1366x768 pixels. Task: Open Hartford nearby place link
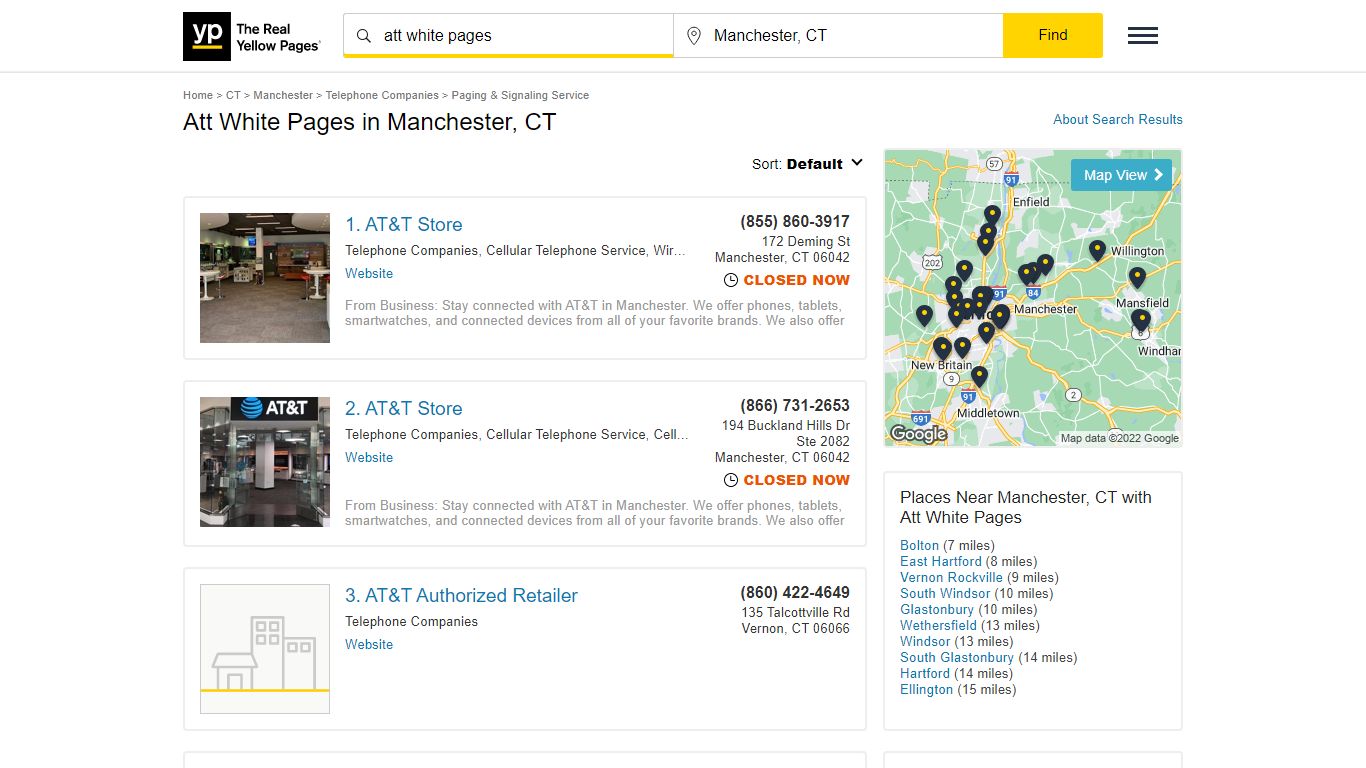tap(925, 674)
